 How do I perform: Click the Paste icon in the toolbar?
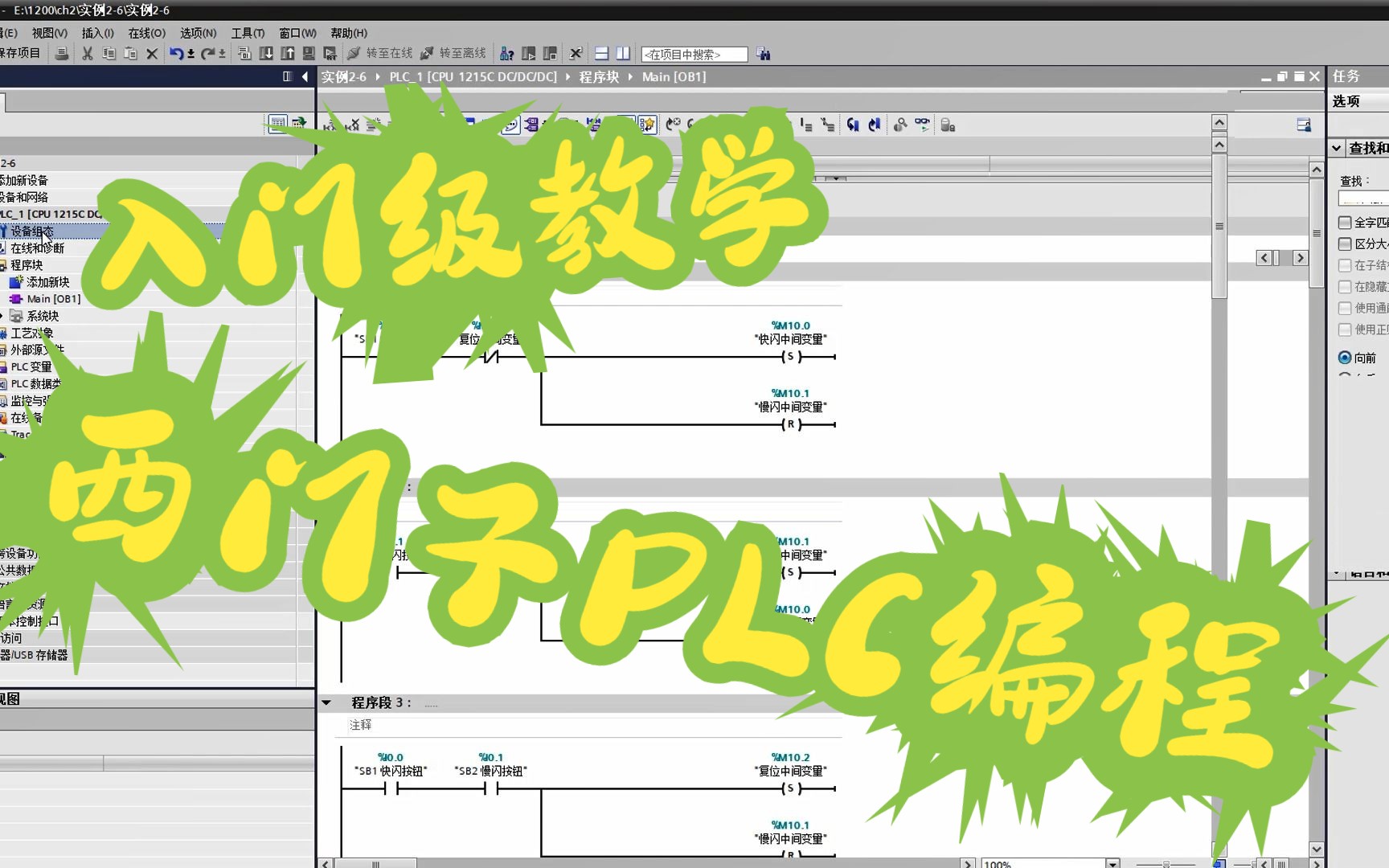130,54
